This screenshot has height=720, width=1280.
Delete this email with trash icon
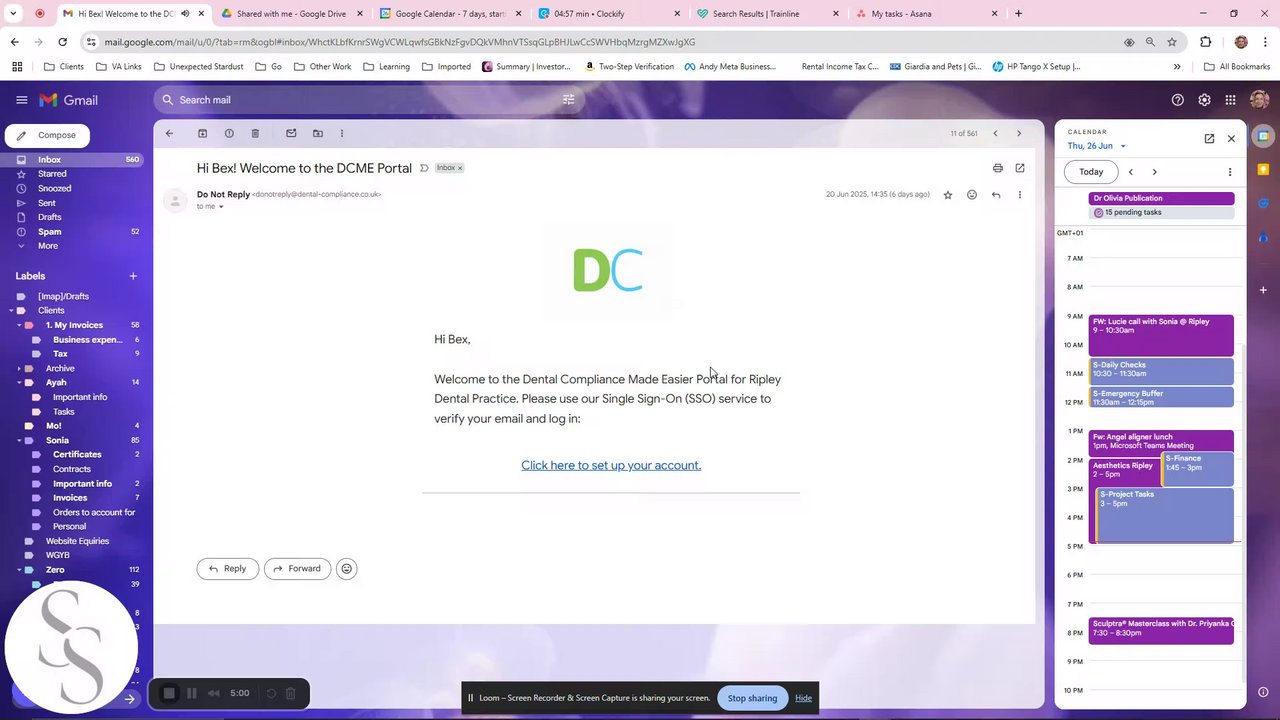(x=255, y=133)
